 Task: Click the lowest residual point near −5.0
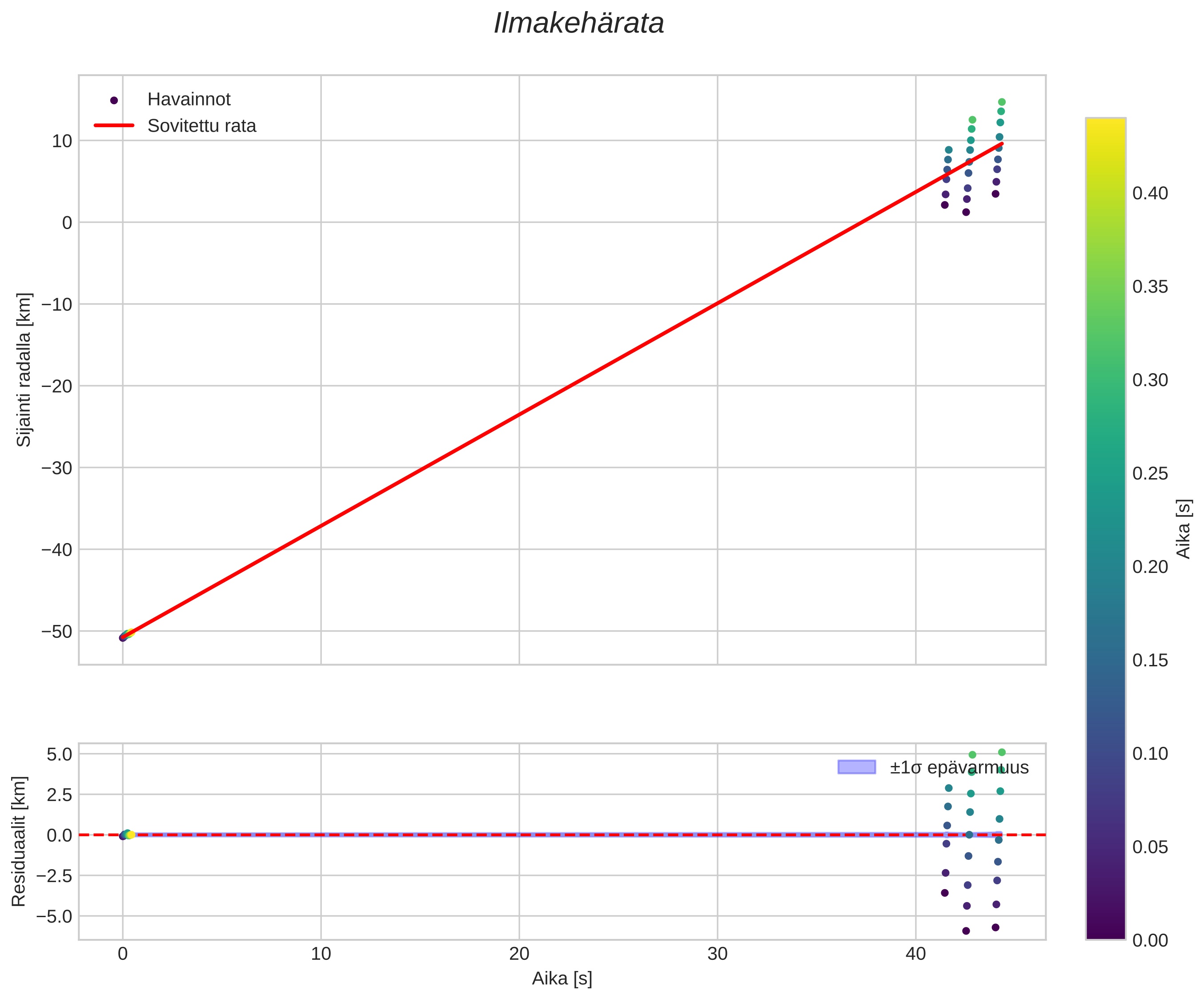[x=966, y=931]
